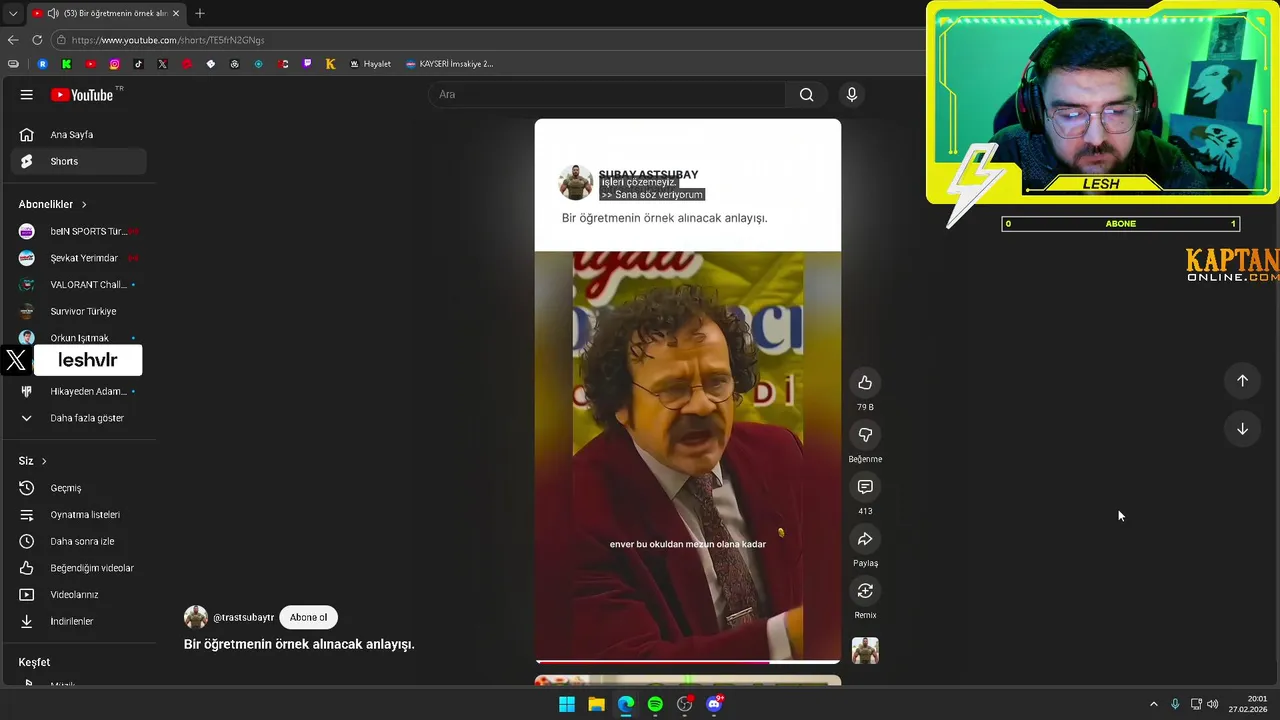Click the Remix icon
This screenshot has height=720, width=1280.
click(865, 591)
